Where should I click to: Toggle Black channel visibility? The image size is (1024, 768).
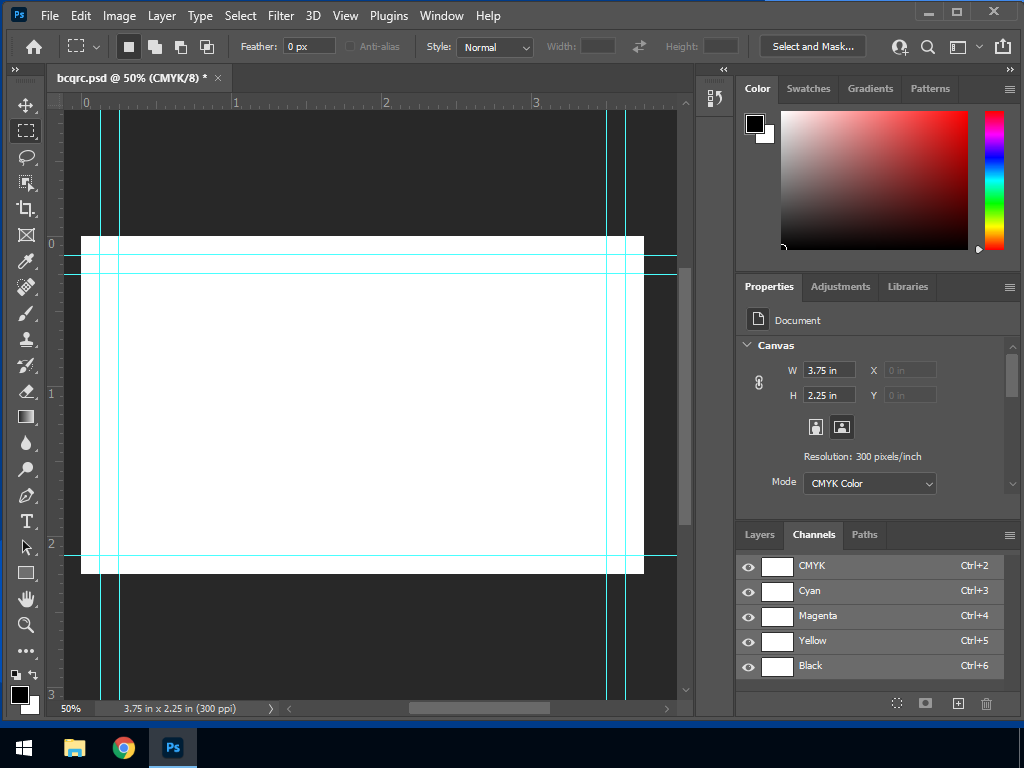[x=748, y=667]
